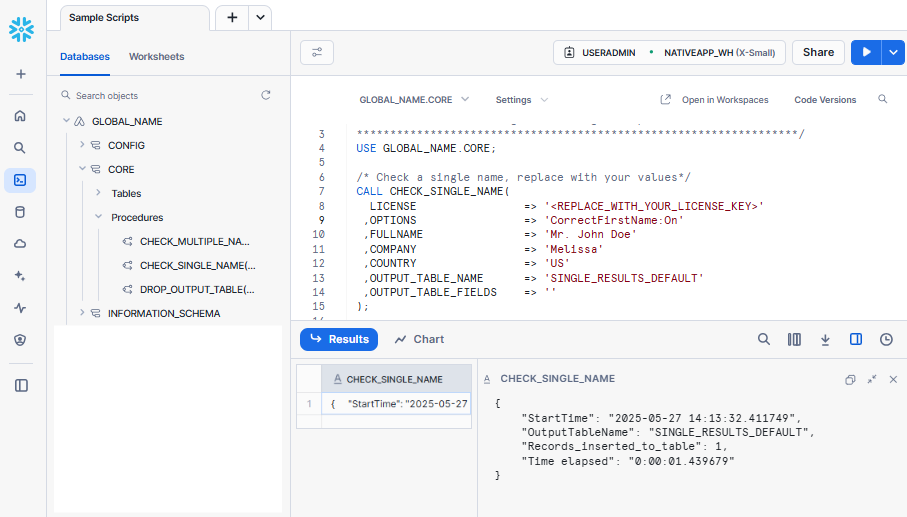This screenshot has height=517, width=907.
Task: Click the 'SINGLE_RESULTS_DEFAULT' string in code
Action: coord(624,278)
